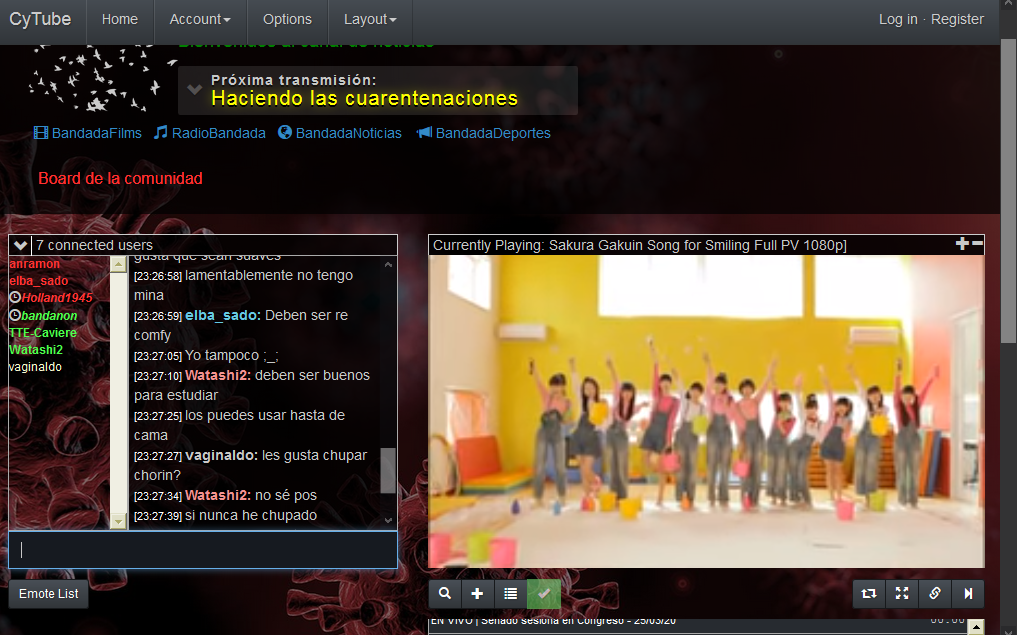Select user elba_sado in the user list
The height and width of the screenshot is (635, 1017).
38,281
